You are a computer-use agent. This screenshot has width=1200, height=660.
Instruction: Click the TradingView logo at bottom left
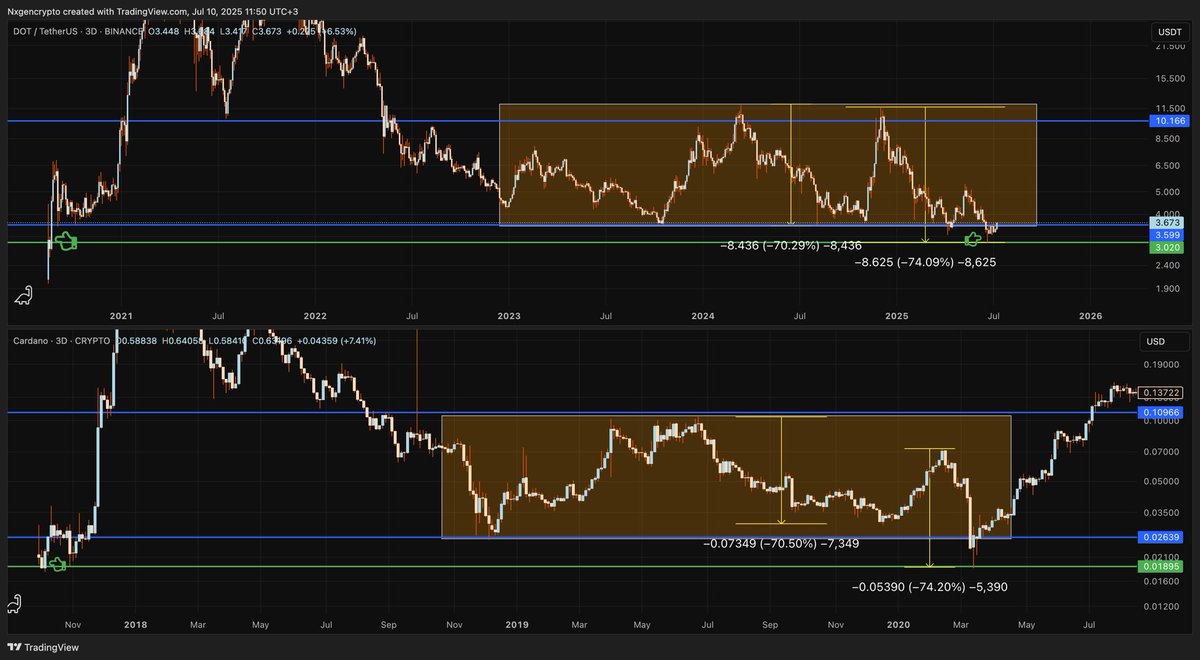coord(42,647)
